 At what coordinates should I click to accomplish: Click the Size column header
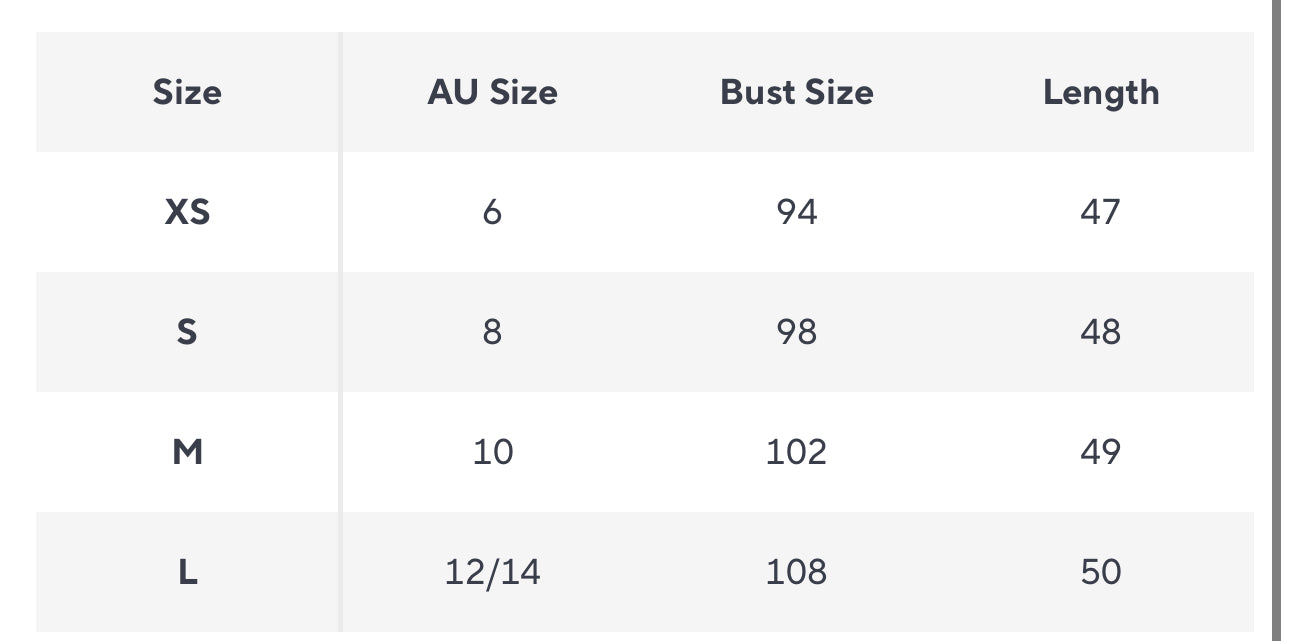pyautogui.click(x=187, y=93)
